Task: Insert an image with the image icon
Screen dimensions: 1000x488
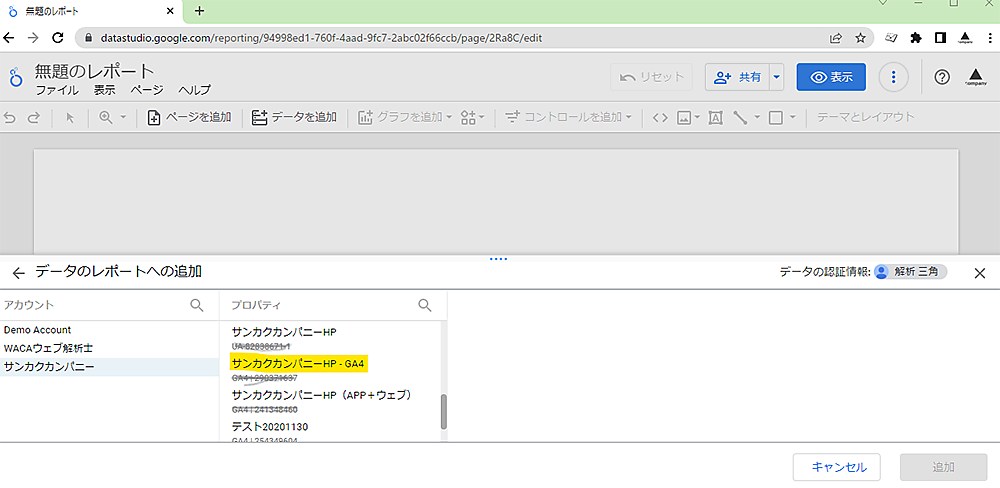Action: pyautogui.click(x=684, y=117)
